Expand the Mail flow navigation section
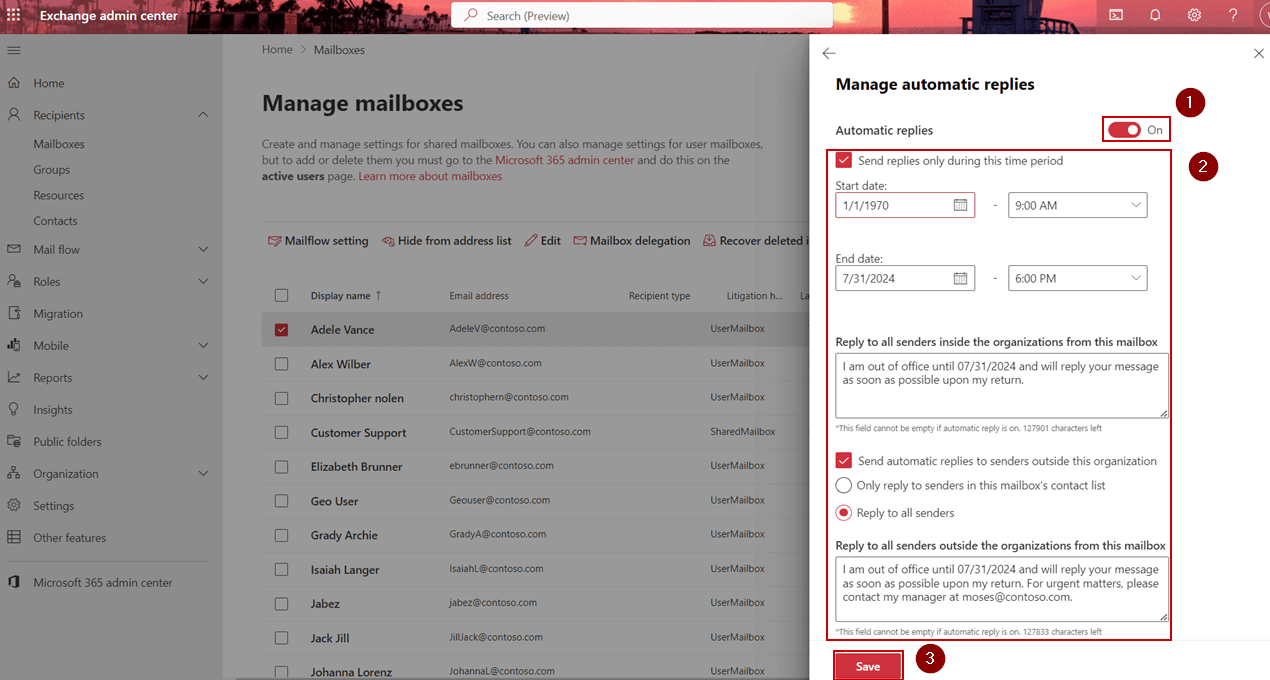 [x=57, y=249]
